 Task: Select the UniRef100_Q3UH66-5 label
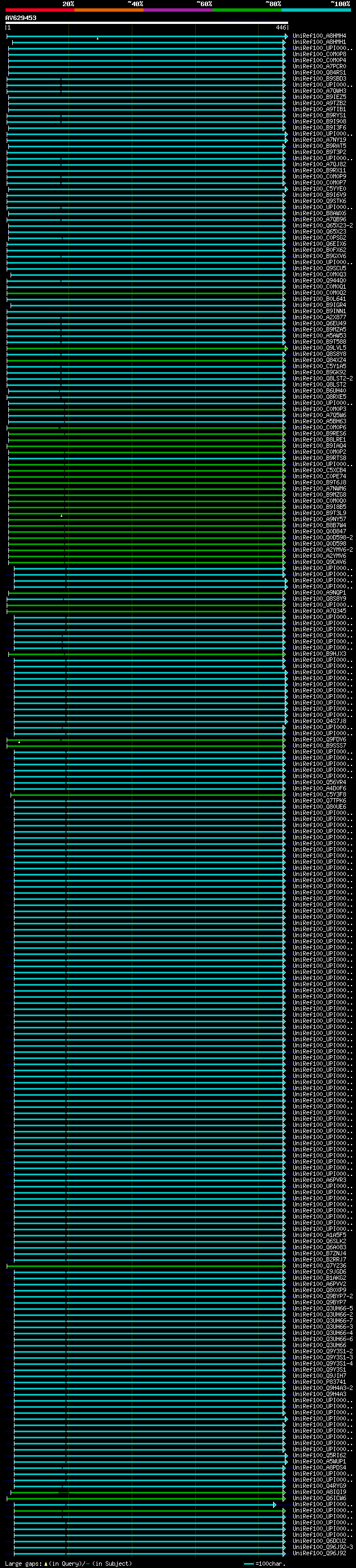pos(323,1308)
